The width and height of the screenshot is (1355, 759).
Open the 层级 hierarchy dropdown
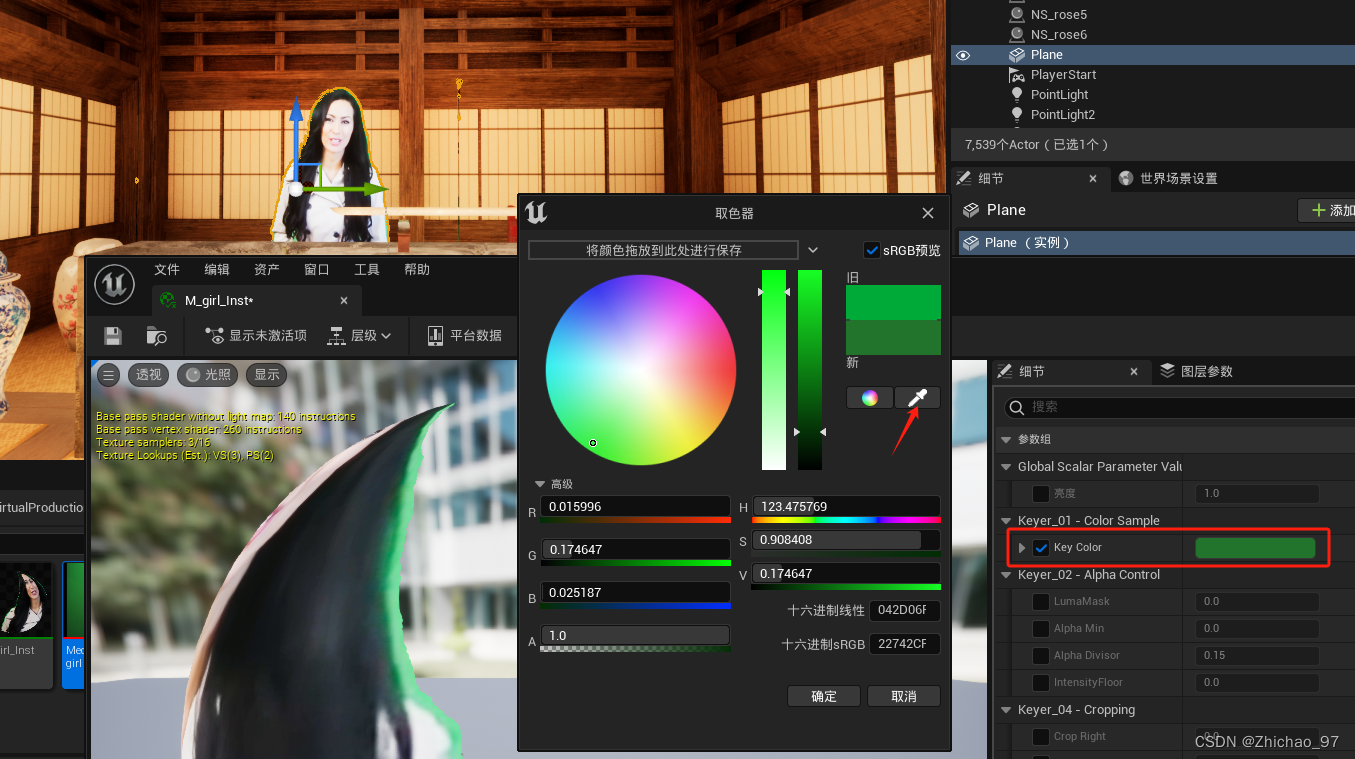[360, 336]
